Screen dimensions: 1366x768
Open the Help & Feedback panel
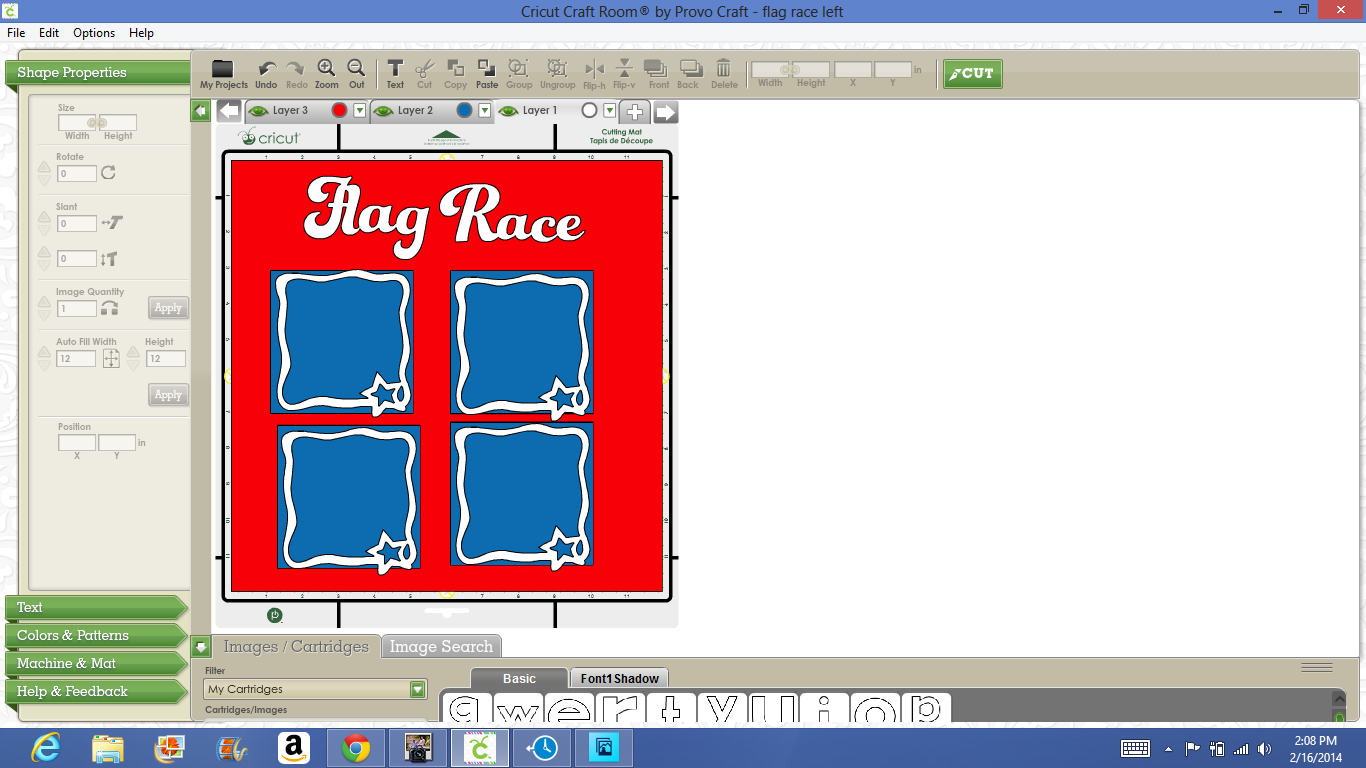[x=97, y=691]
